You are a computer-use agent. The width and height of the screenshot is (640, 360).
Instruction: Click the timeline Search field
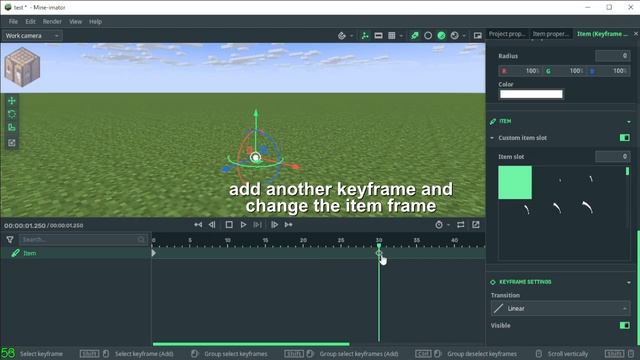click(83, 240)
